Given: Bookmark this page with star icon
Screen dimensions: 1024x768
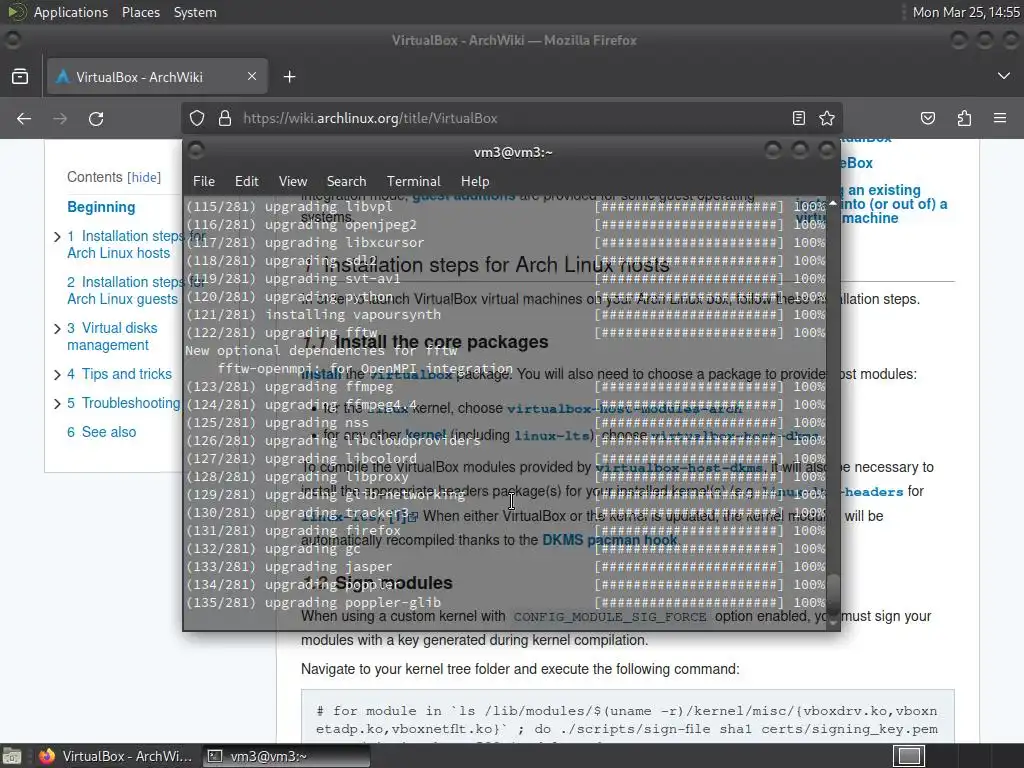Looking at the screenshot, I should [827, 118].
